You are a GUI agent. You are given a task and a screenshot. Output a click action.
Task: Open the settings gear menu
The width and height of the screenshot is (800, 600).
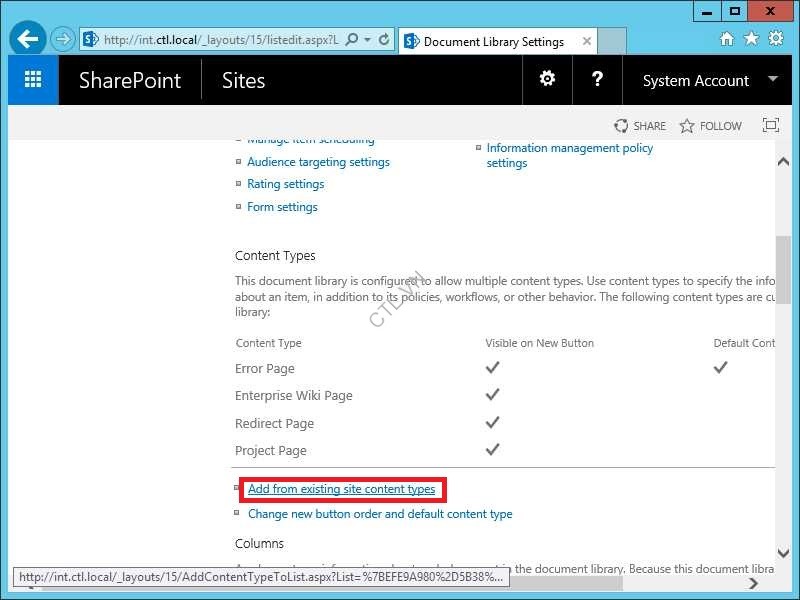547,79
